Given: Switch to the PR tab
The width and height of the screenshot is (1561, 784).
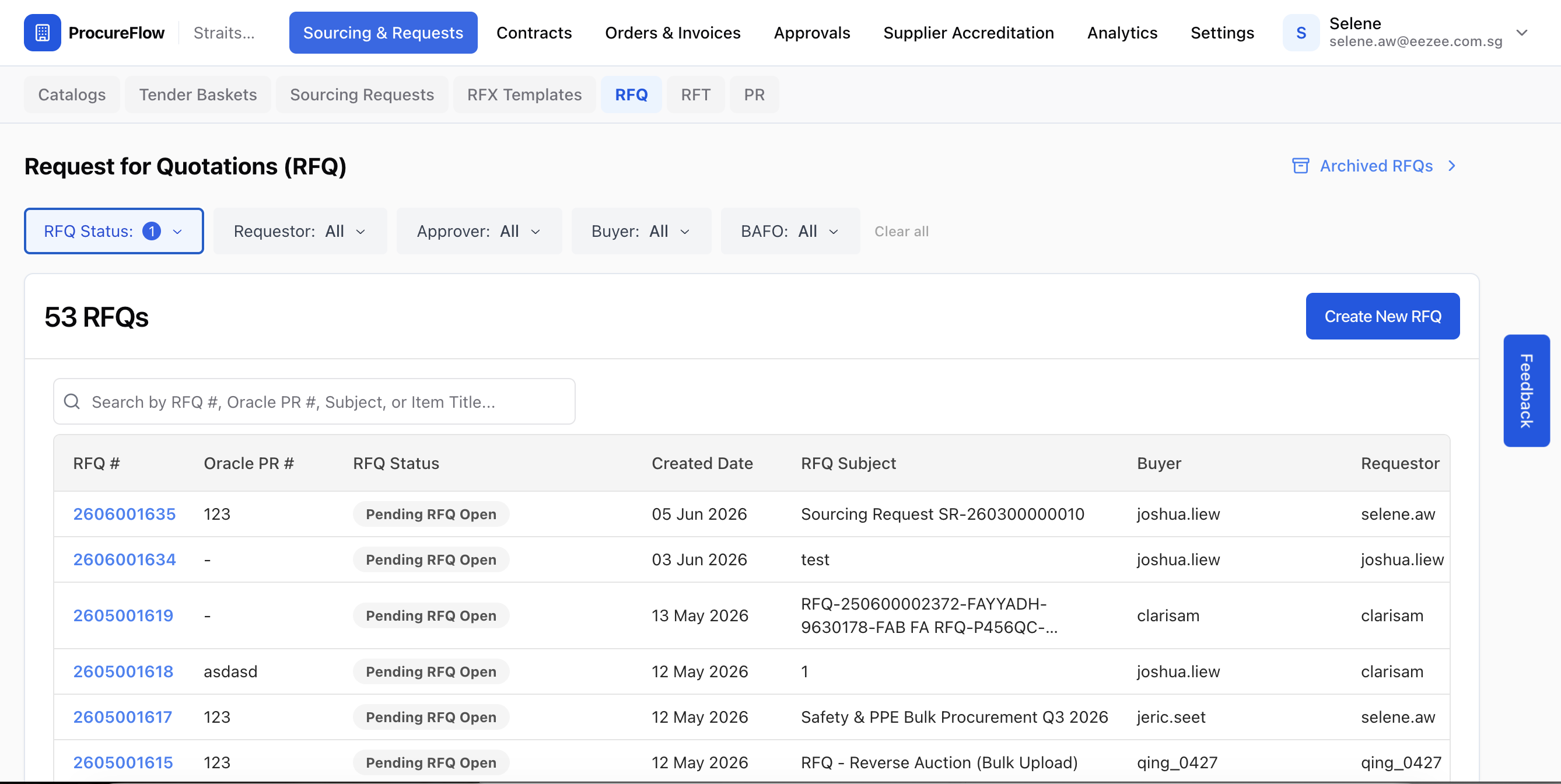Looking at the screenshot, I should [754, 94].
